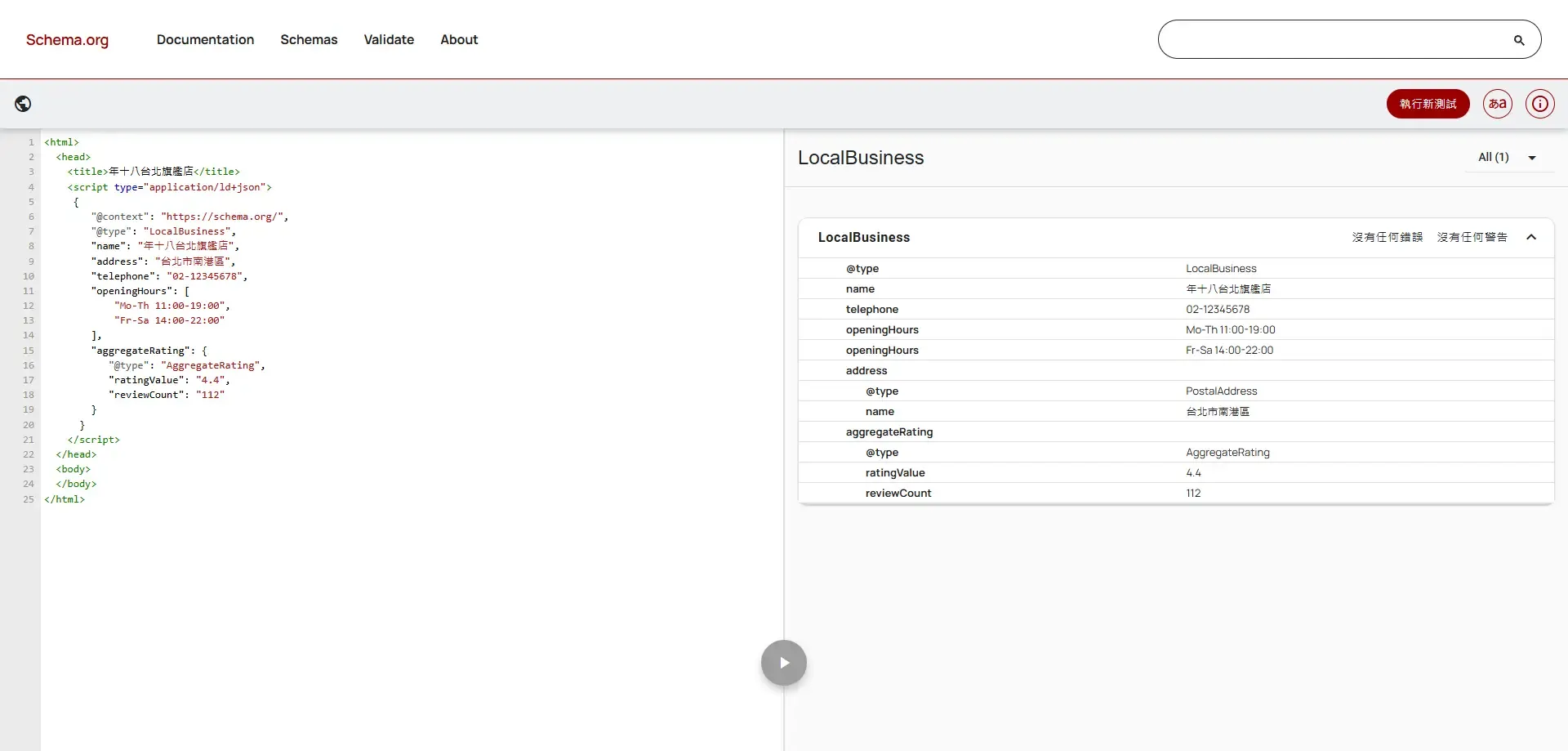Go to the Validate page
The image size is (1568, 751).
[389, 39]
